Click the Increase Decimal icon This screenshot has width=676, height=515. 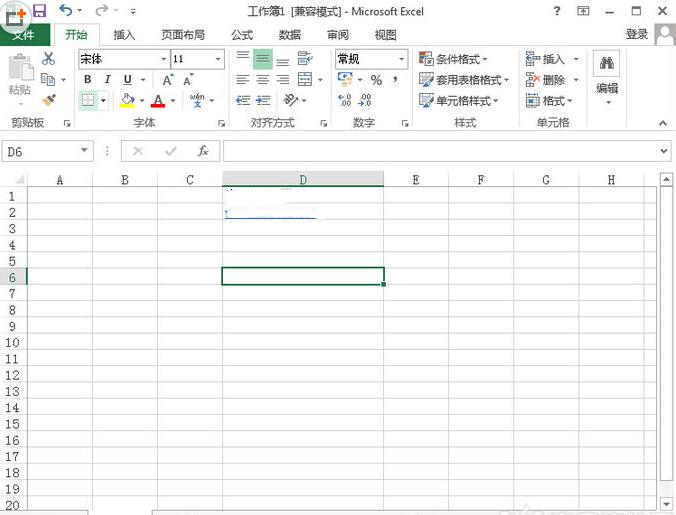pos(345,100)
